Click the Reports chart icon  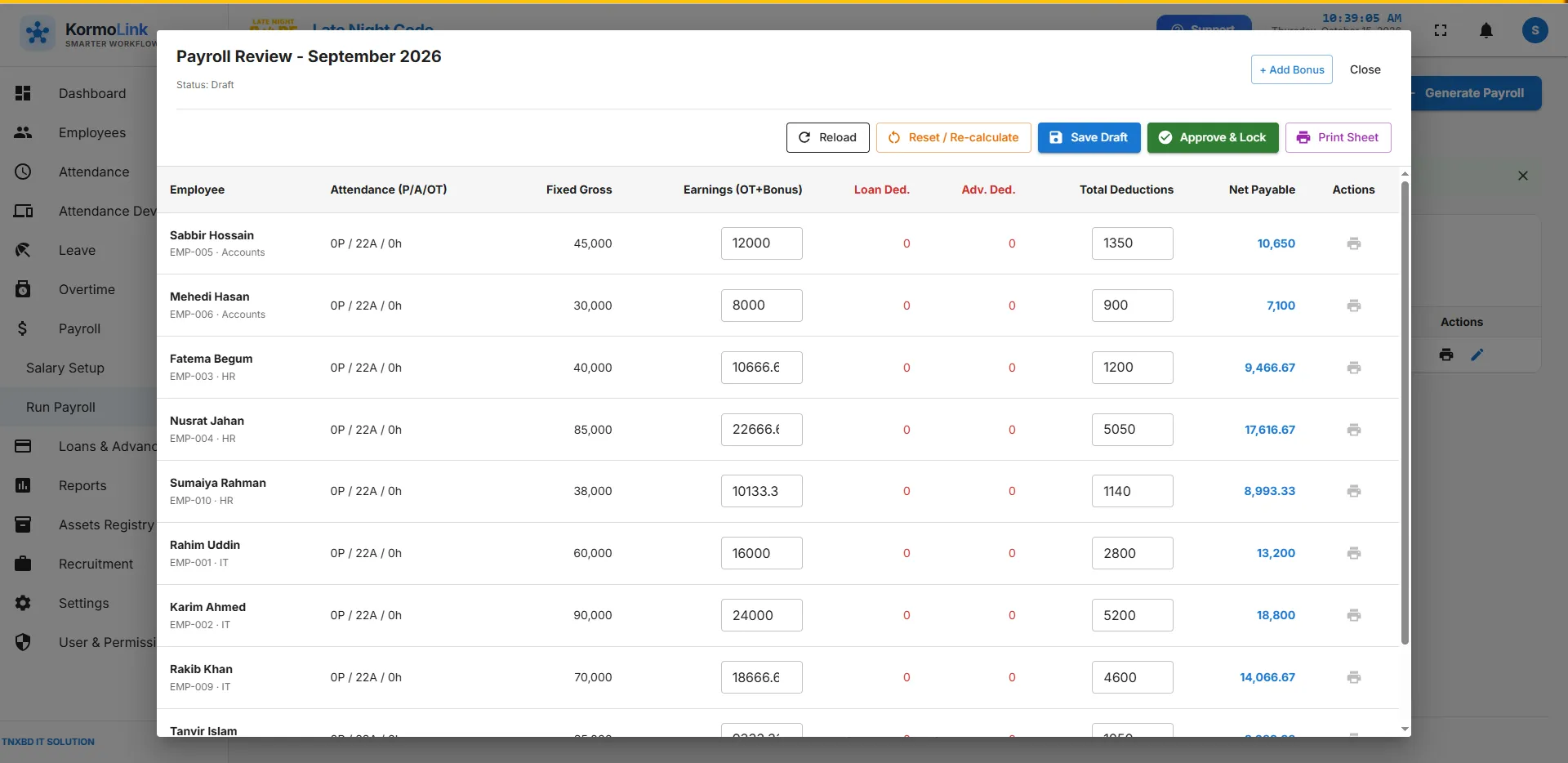(x=23, y=485)
